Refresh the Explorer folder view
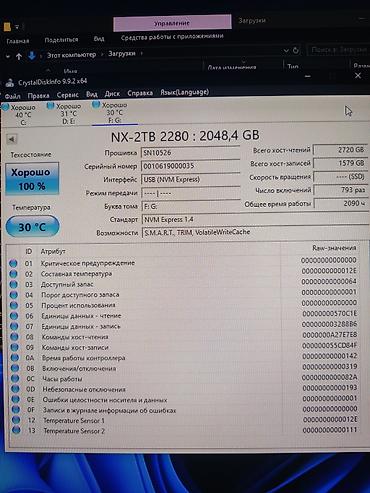Viewport: 370px width, 493px height. (x=296, y=50)
